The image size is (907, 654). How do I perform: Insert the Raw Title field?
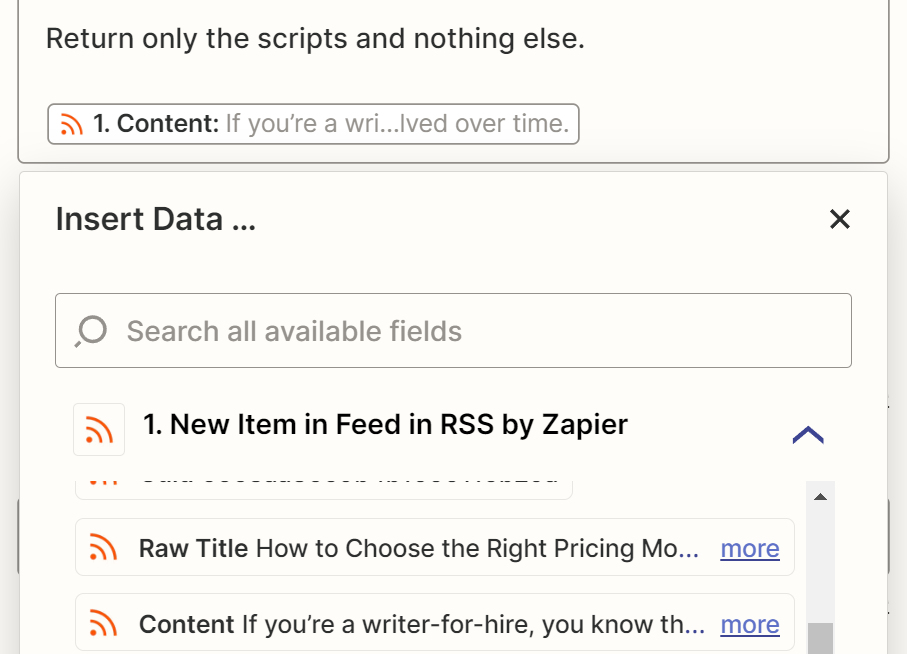coord(410,548)
